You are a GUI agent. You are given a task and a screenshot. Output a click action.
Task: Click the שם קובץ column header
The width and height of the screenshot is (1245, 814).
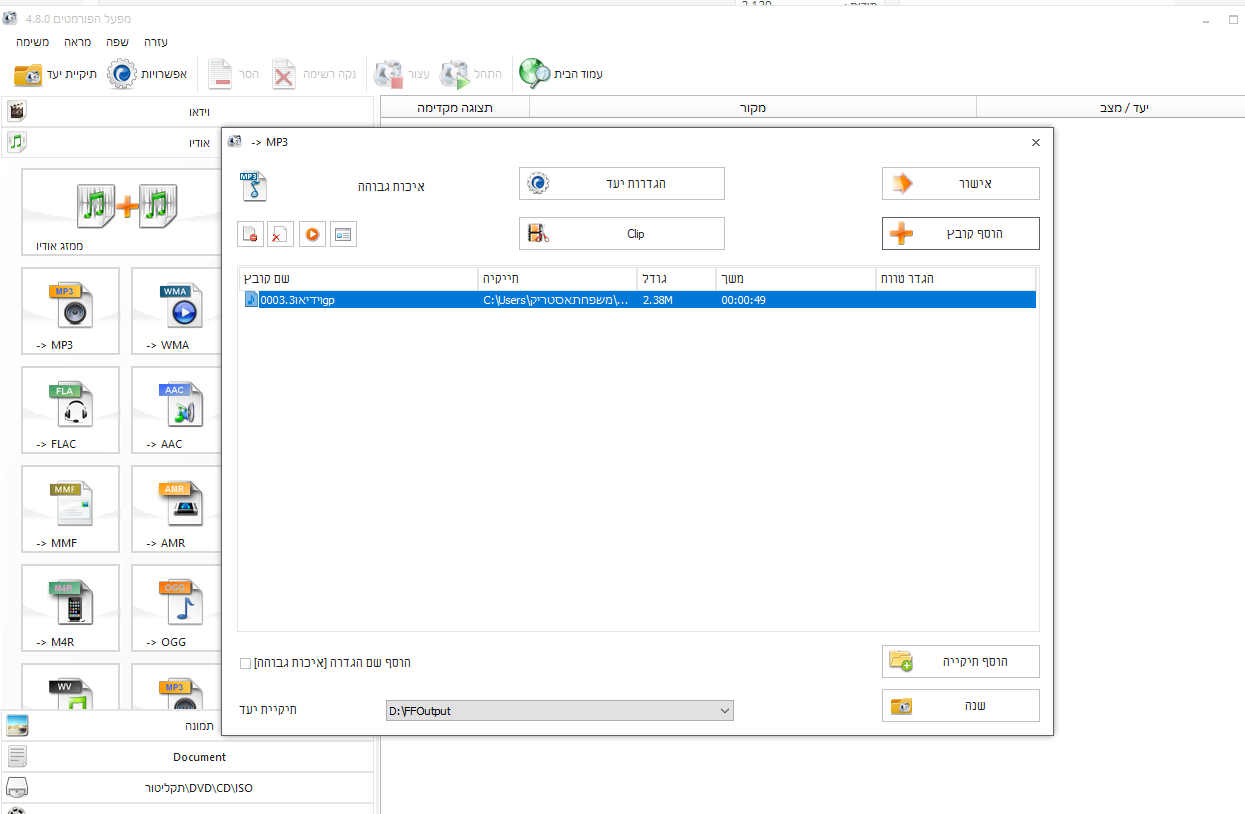pos(359,278)
